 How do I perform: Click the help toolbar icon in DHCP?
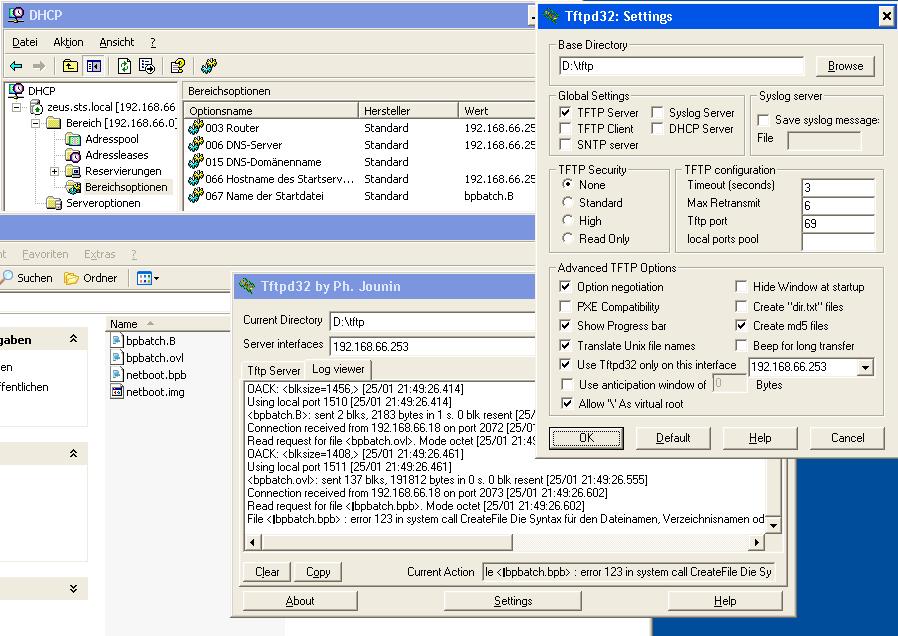[x=178, y=66]
